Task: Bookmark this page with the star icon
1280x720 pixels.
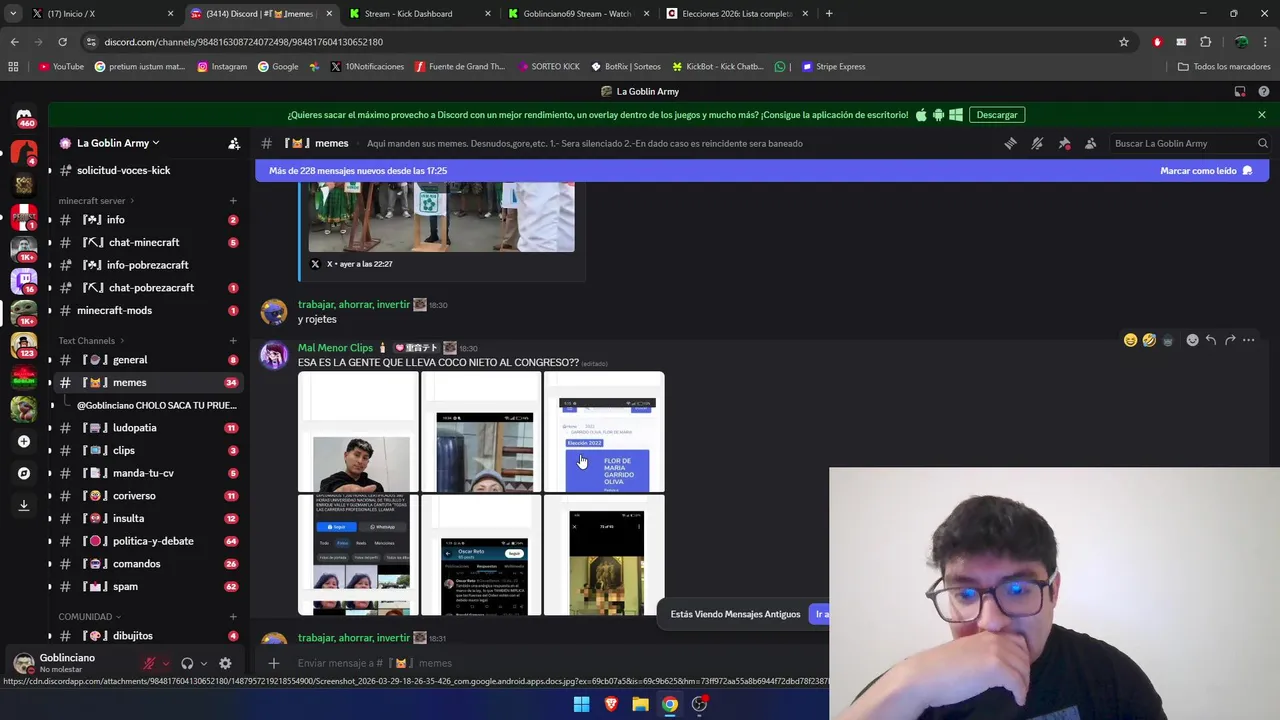Action: tap(1124, 42)
